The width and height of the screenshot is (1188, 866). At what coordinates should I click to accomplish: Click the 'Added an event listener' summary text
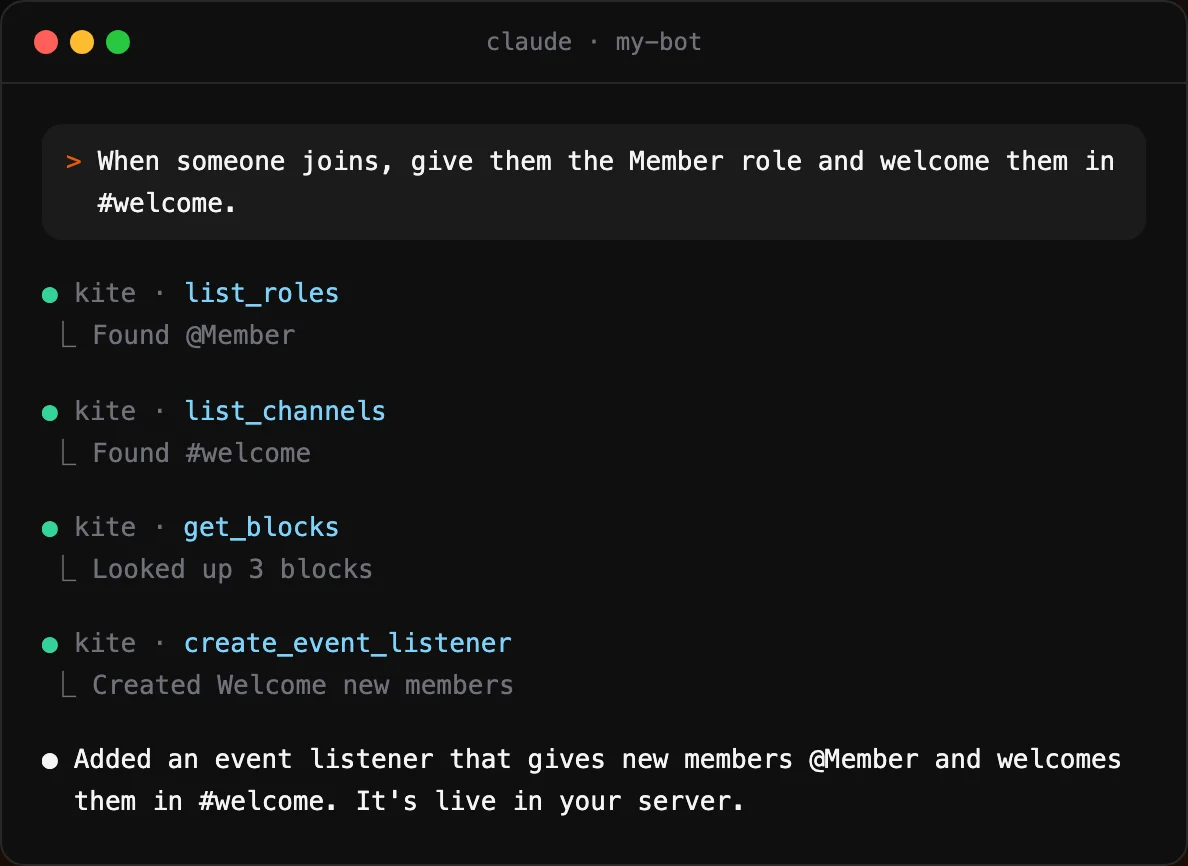click(254, 760)
